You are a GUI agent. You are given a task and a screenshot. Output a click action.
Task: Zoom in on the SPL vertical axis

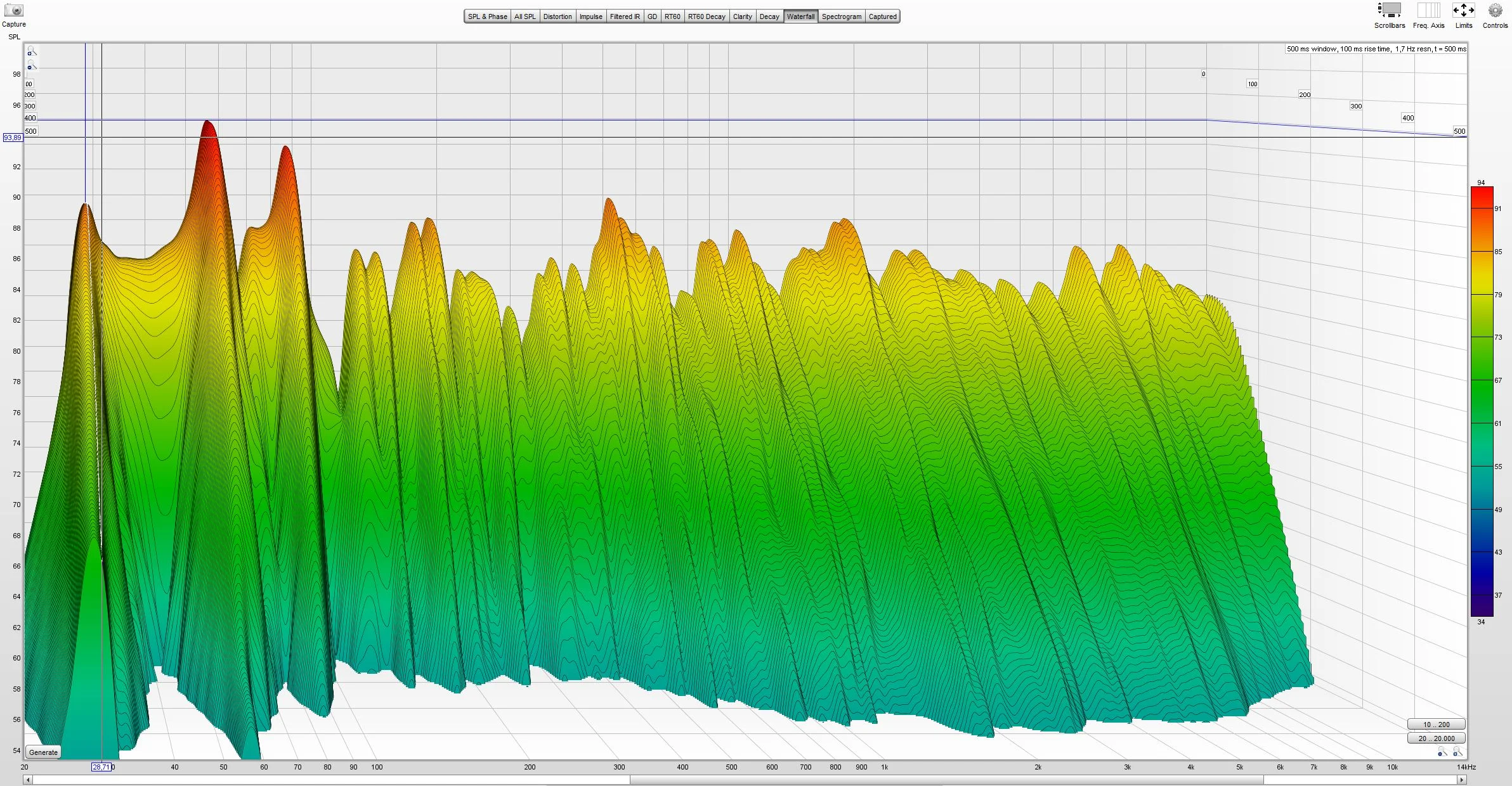(31, 51)
